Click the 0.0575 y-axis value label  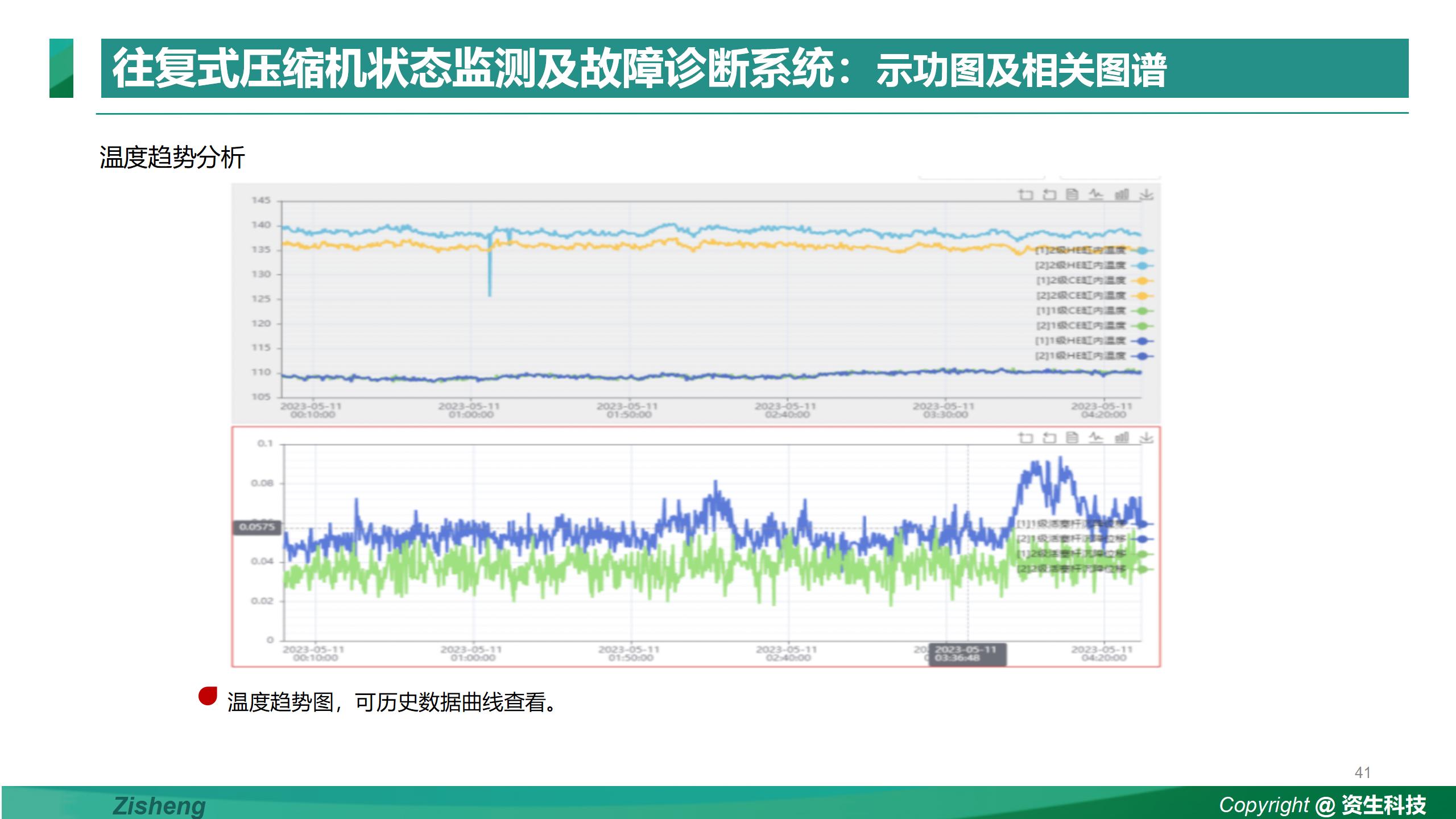[x=257, y=527]
